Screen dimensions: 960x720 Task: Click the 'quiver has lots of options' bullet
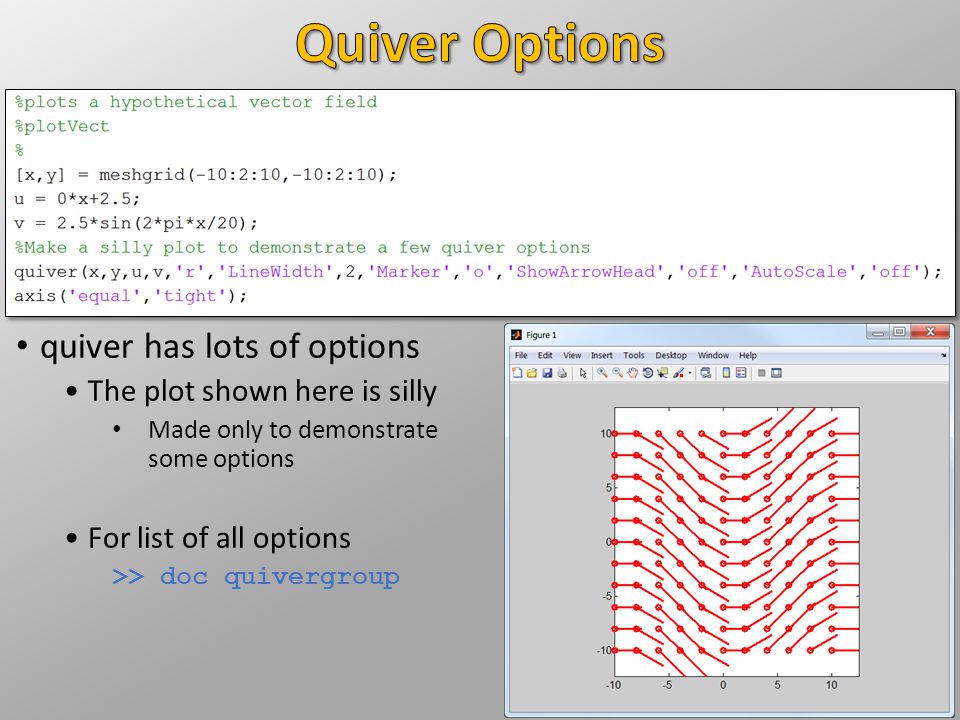[x=230, y=347]
